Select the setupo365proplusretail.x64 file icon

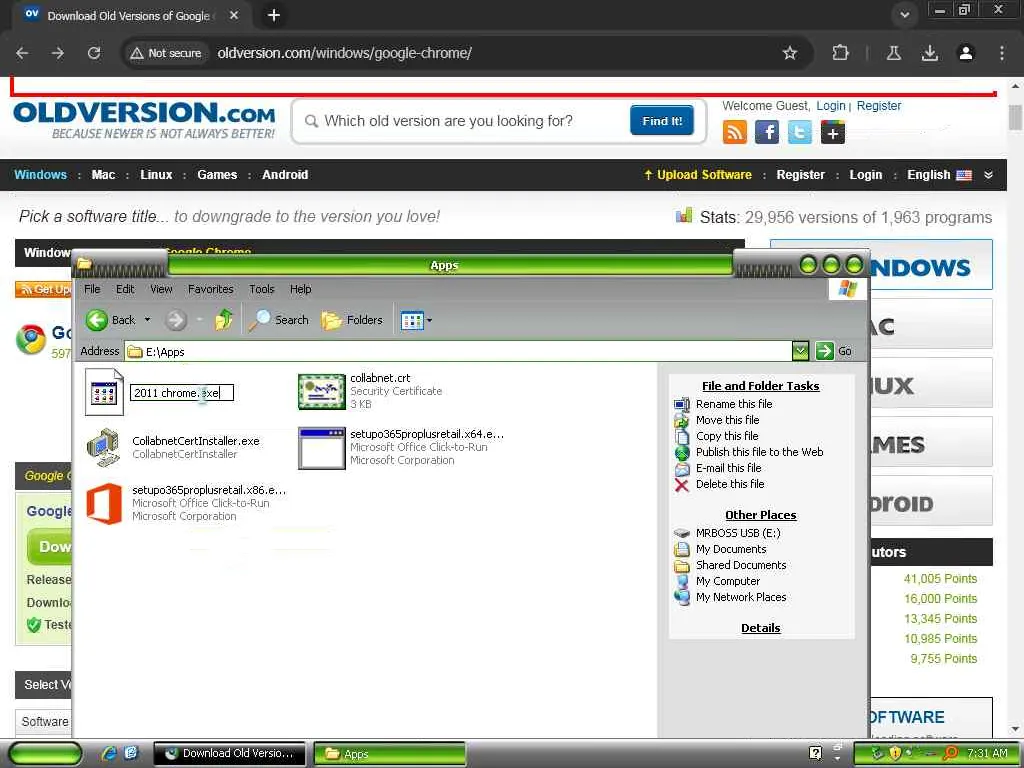tap(321, 448)
